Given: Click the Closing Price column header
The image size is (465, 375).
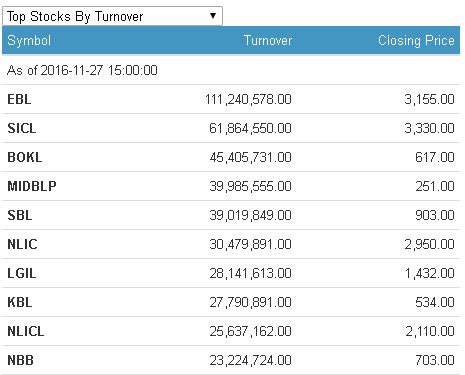Looking at the screenshot, I should (416, 40).
